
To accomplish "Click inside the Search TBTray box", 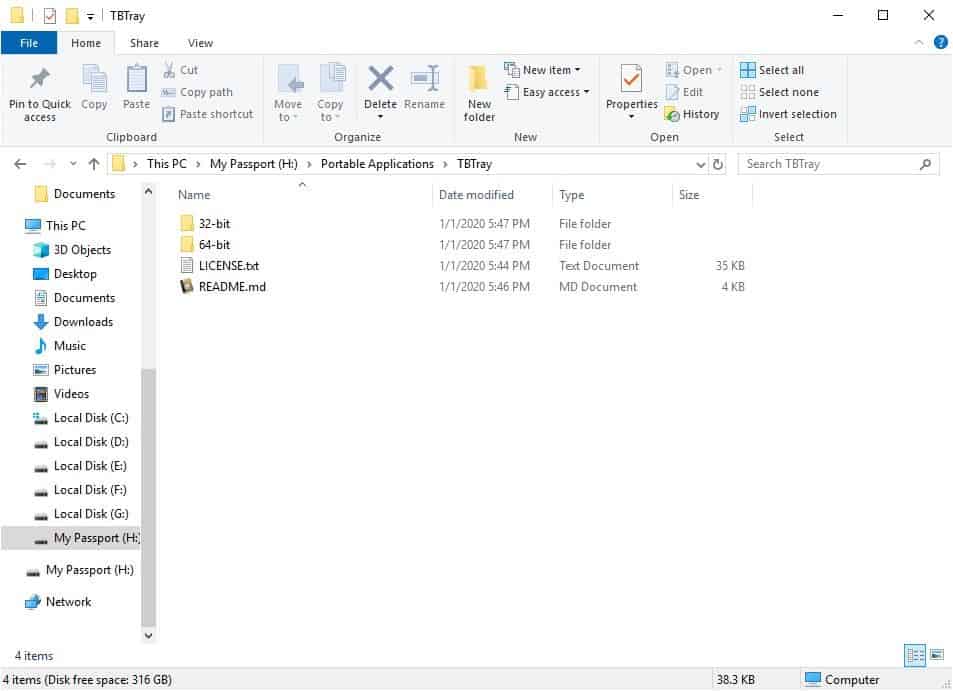I will click(830, 163).
